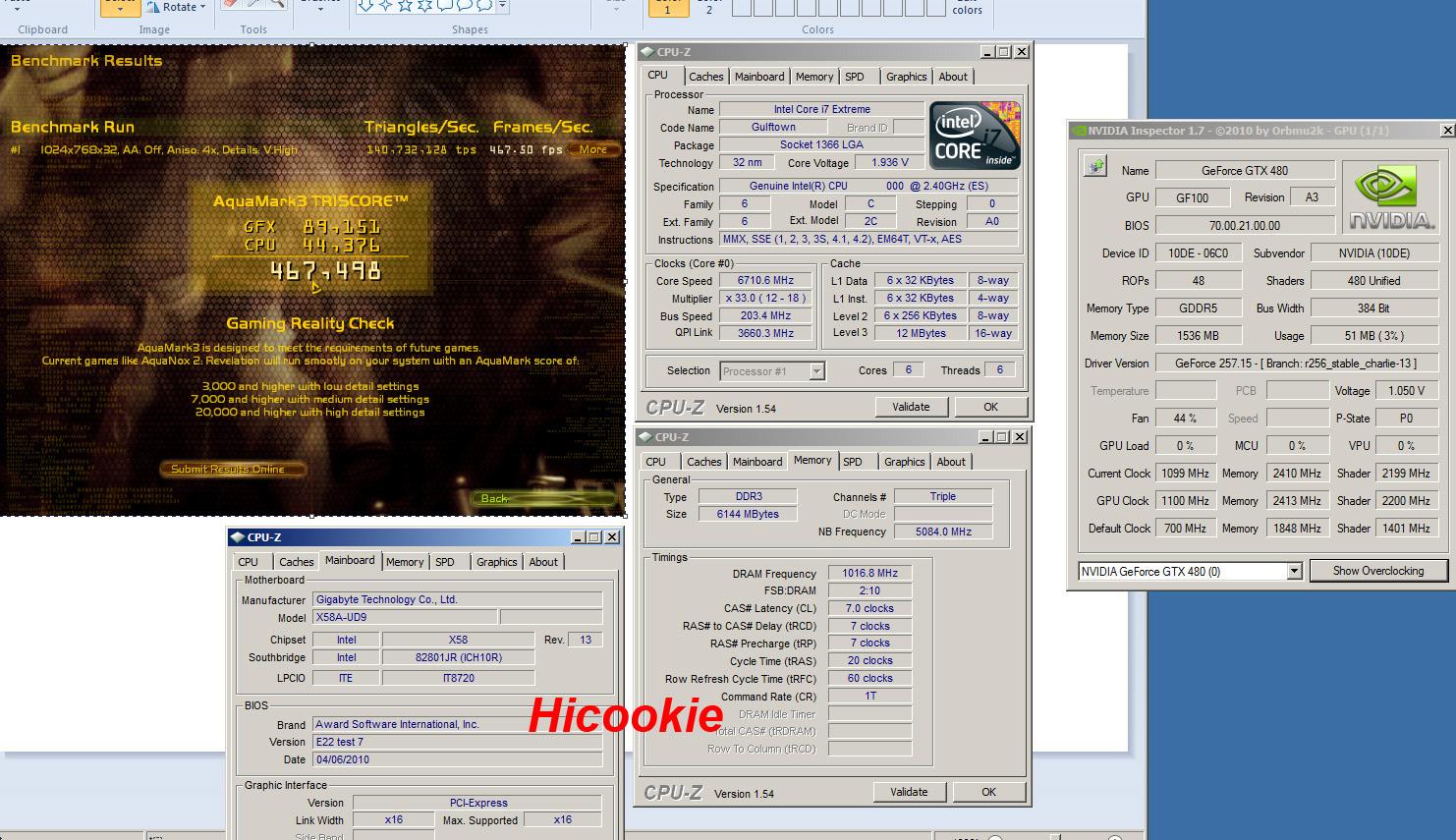Screen dimensions: 1456x840
Task: Click OK in the Memory CPU-Z window
Action: click(x=988, y=792)
